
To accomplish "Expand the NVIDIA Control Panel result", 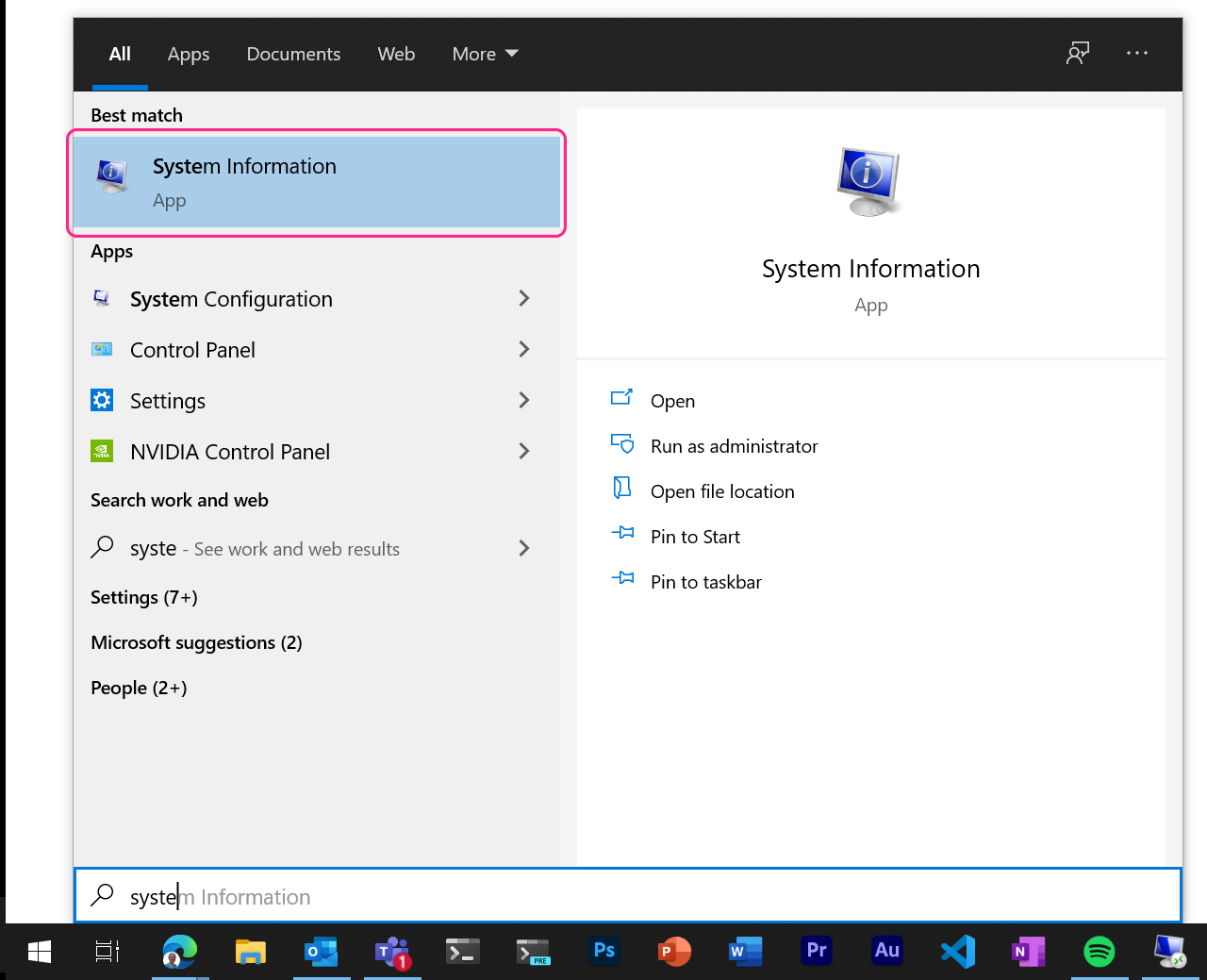I will click(x=524, y=451).
